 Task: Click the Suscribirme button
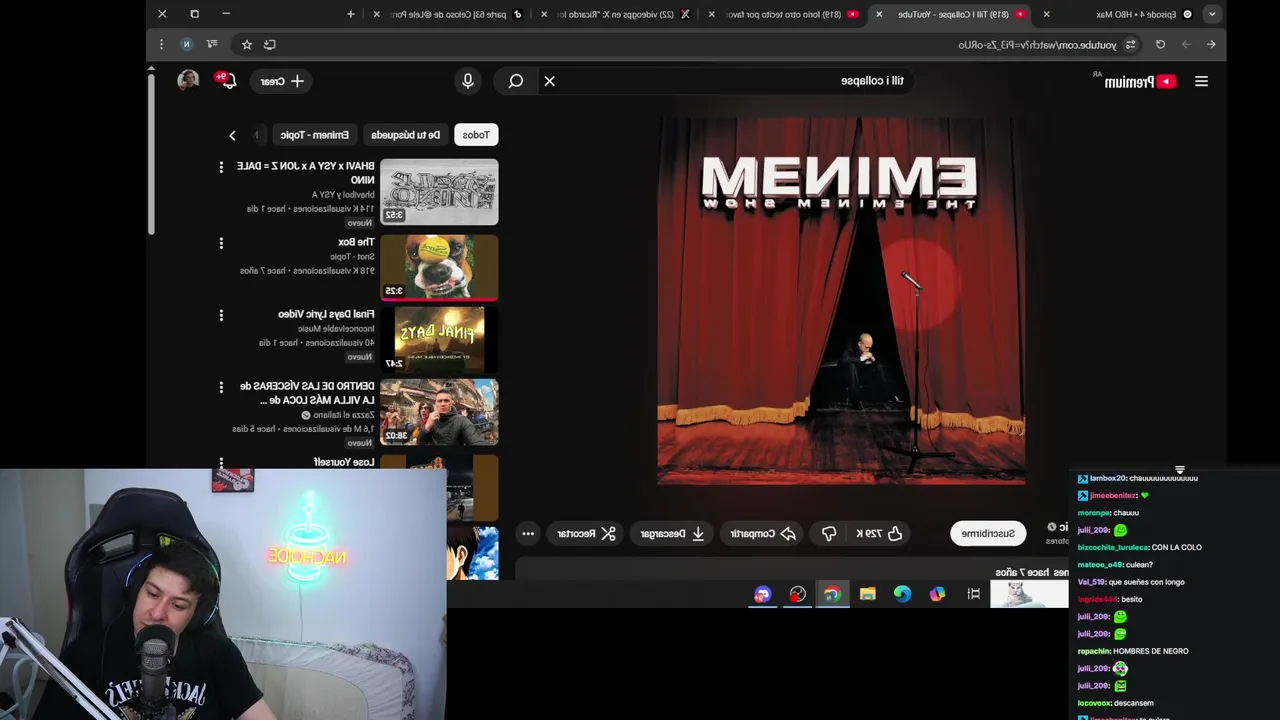tap(988, 533)
